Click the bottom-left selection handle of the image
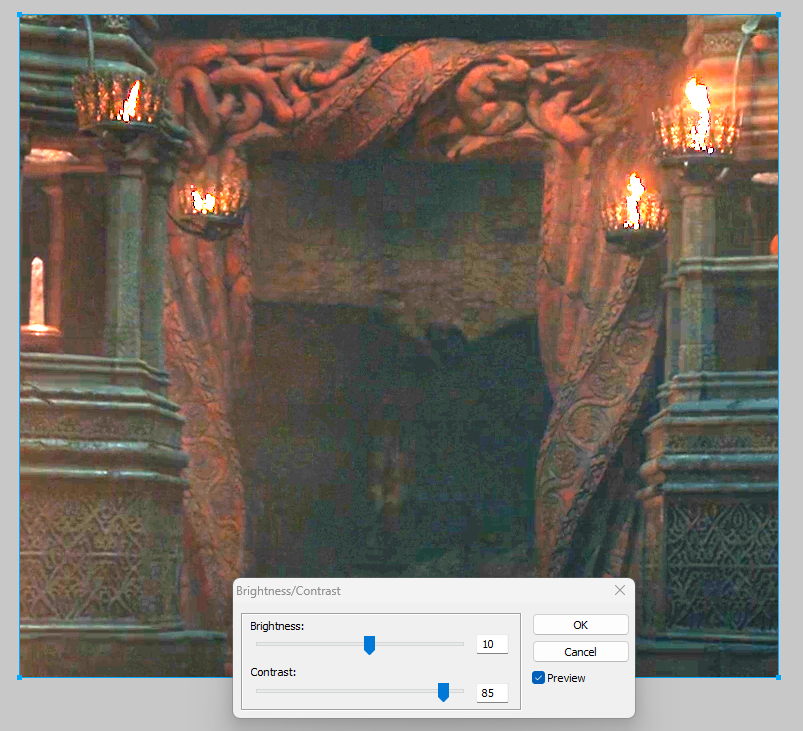Image resolution: width=803 pixels, height=731 pixels. 19,677
